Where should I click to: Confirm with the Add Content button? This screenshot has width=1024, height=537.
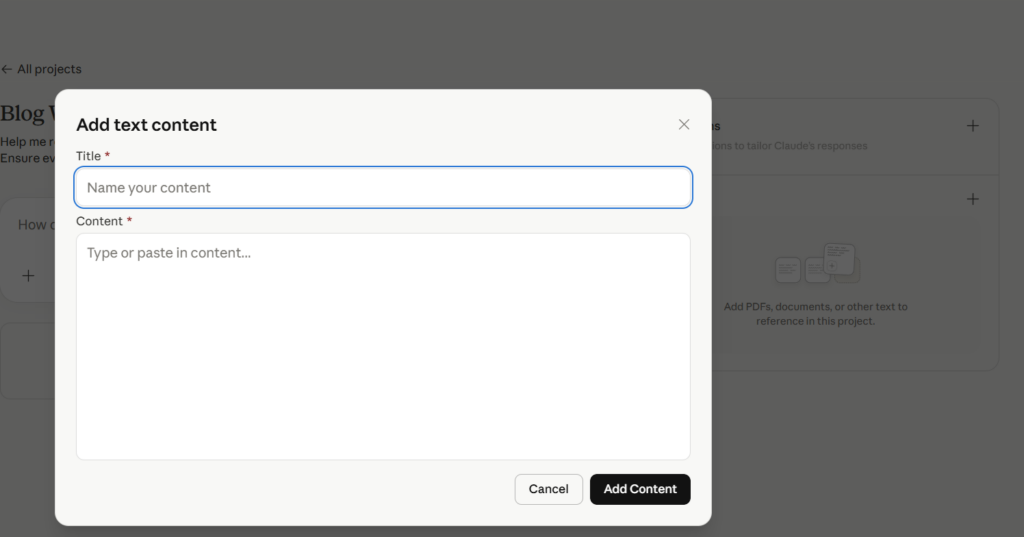tap(640, 489)
